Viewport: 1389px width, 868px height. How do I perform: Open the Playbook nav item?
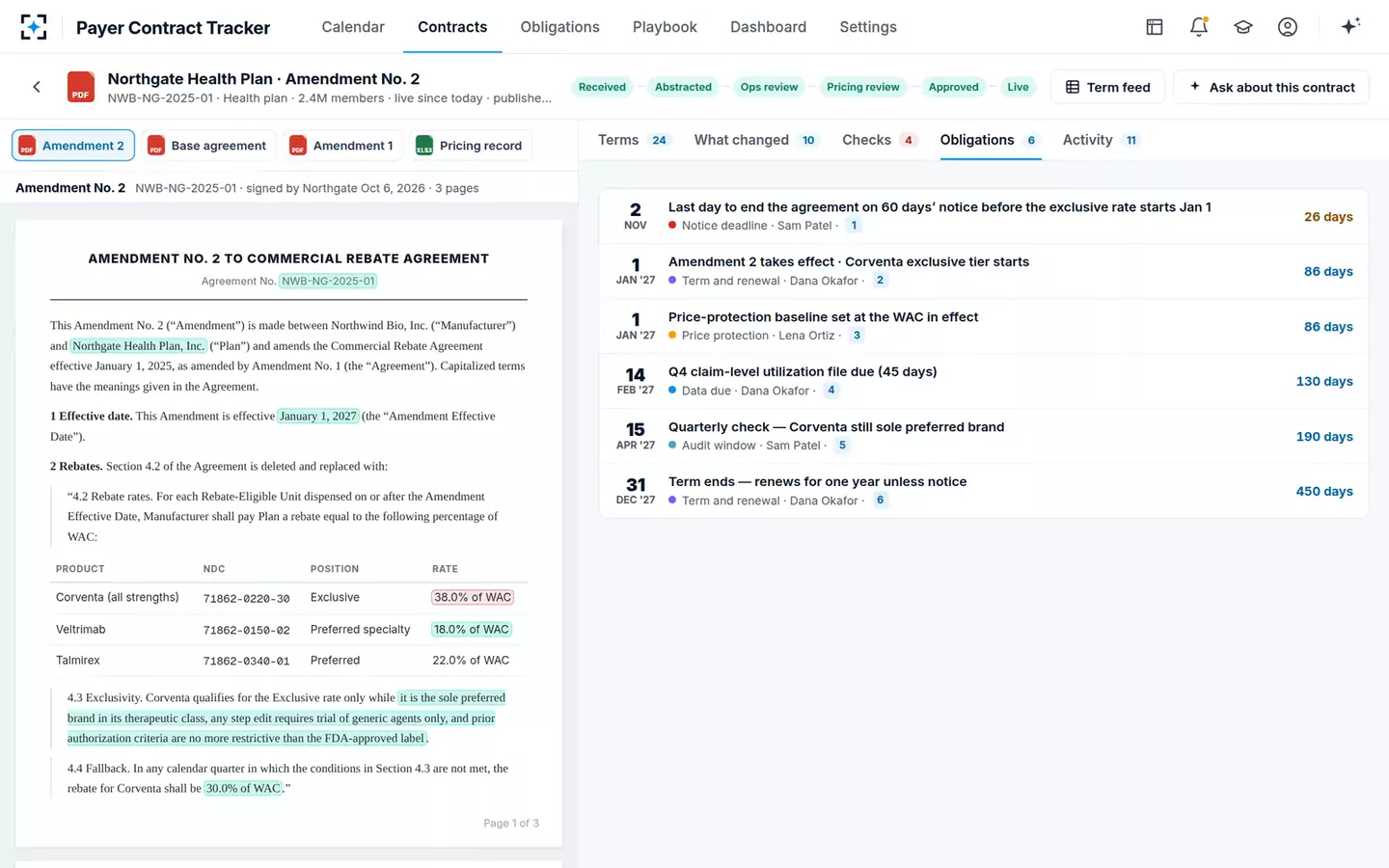click(x=665, y=27)
